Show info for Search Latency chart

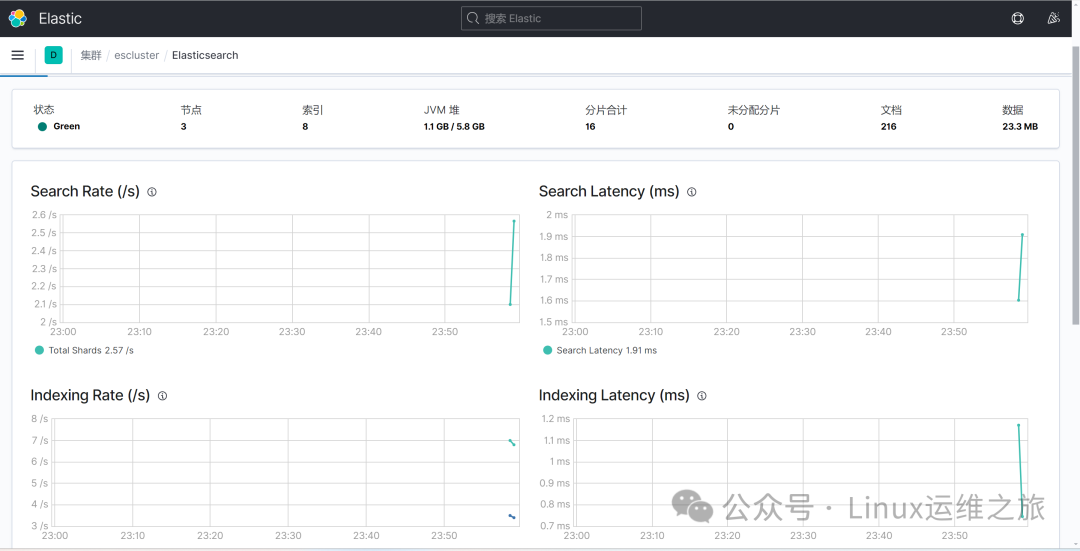click(692, 192)
